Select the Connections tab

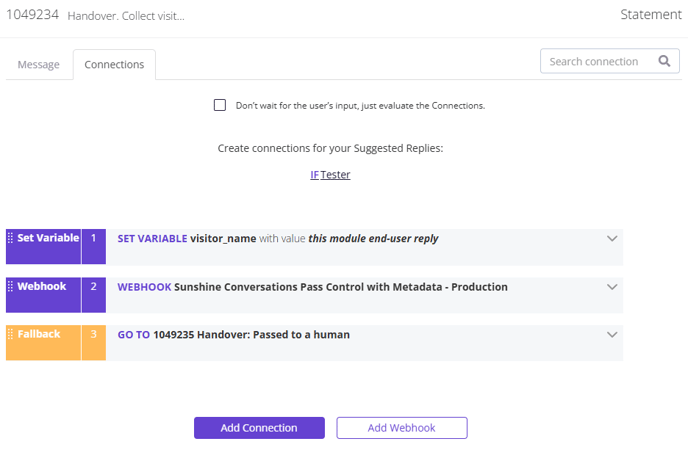click(114, 64)
